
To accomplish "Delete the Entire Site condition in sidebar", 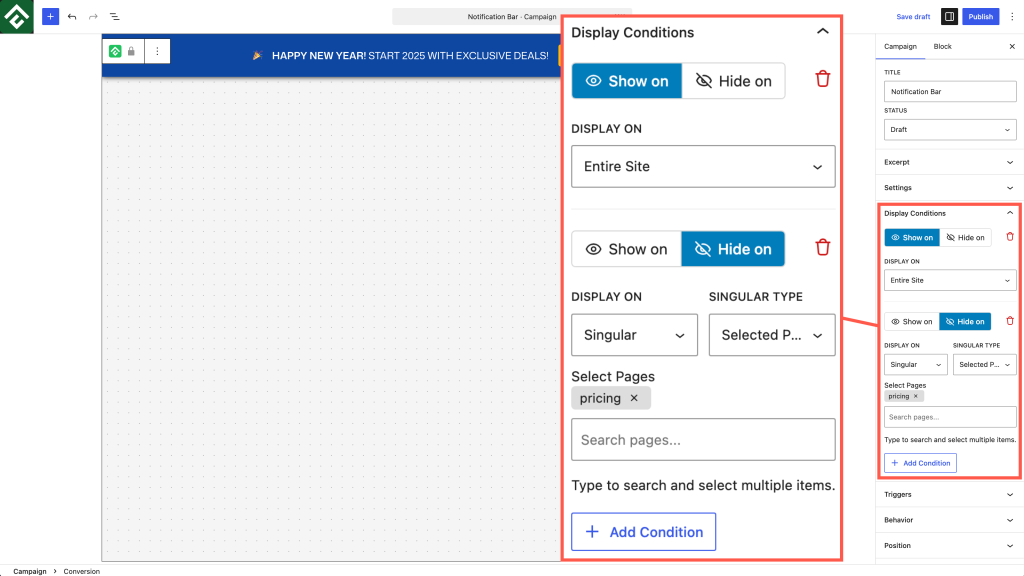I will (1010, 237).
